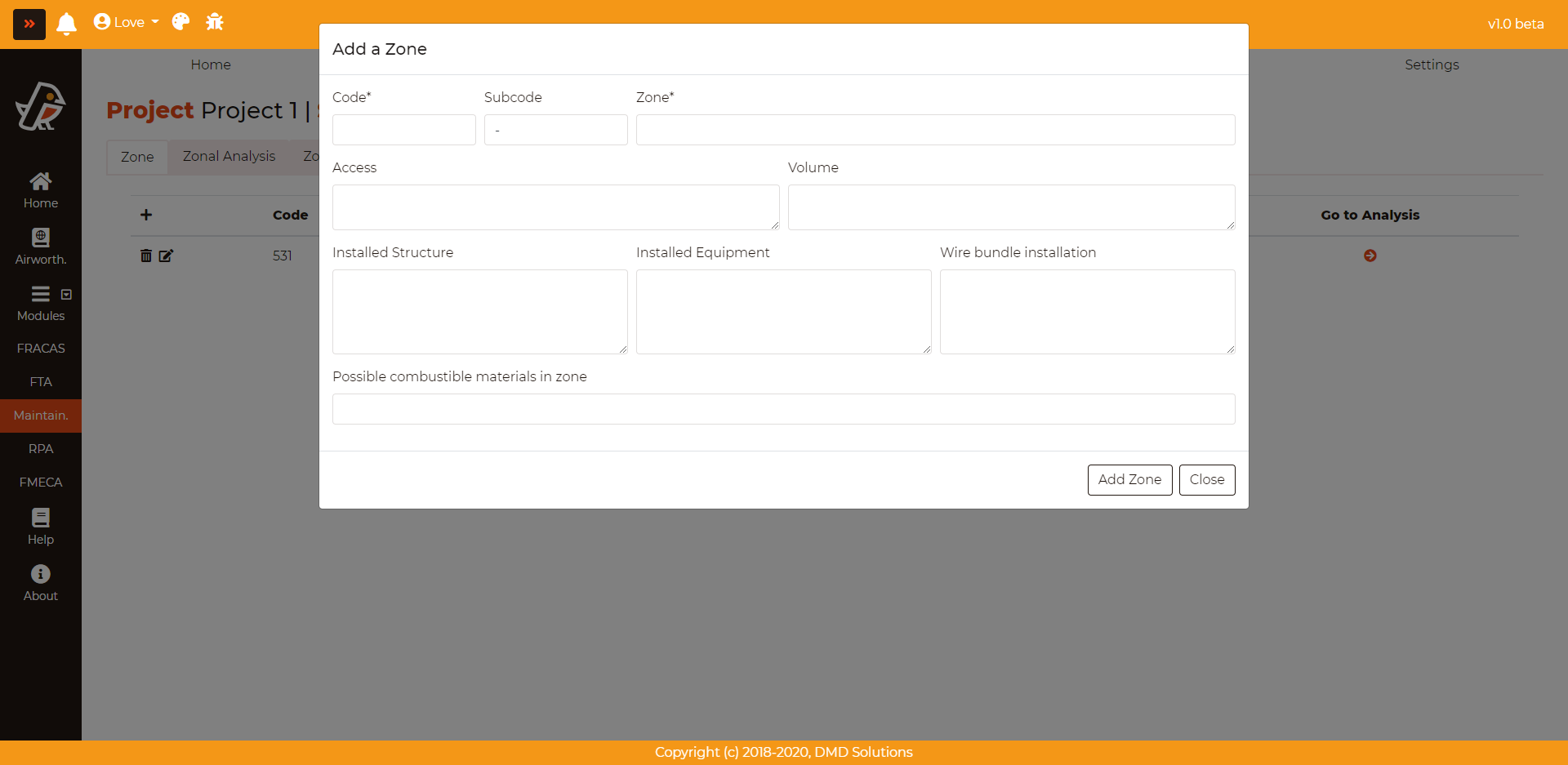This screenshot has height=765, width=1568.
Task: Focus the Code input field
Action: [403, 130]
